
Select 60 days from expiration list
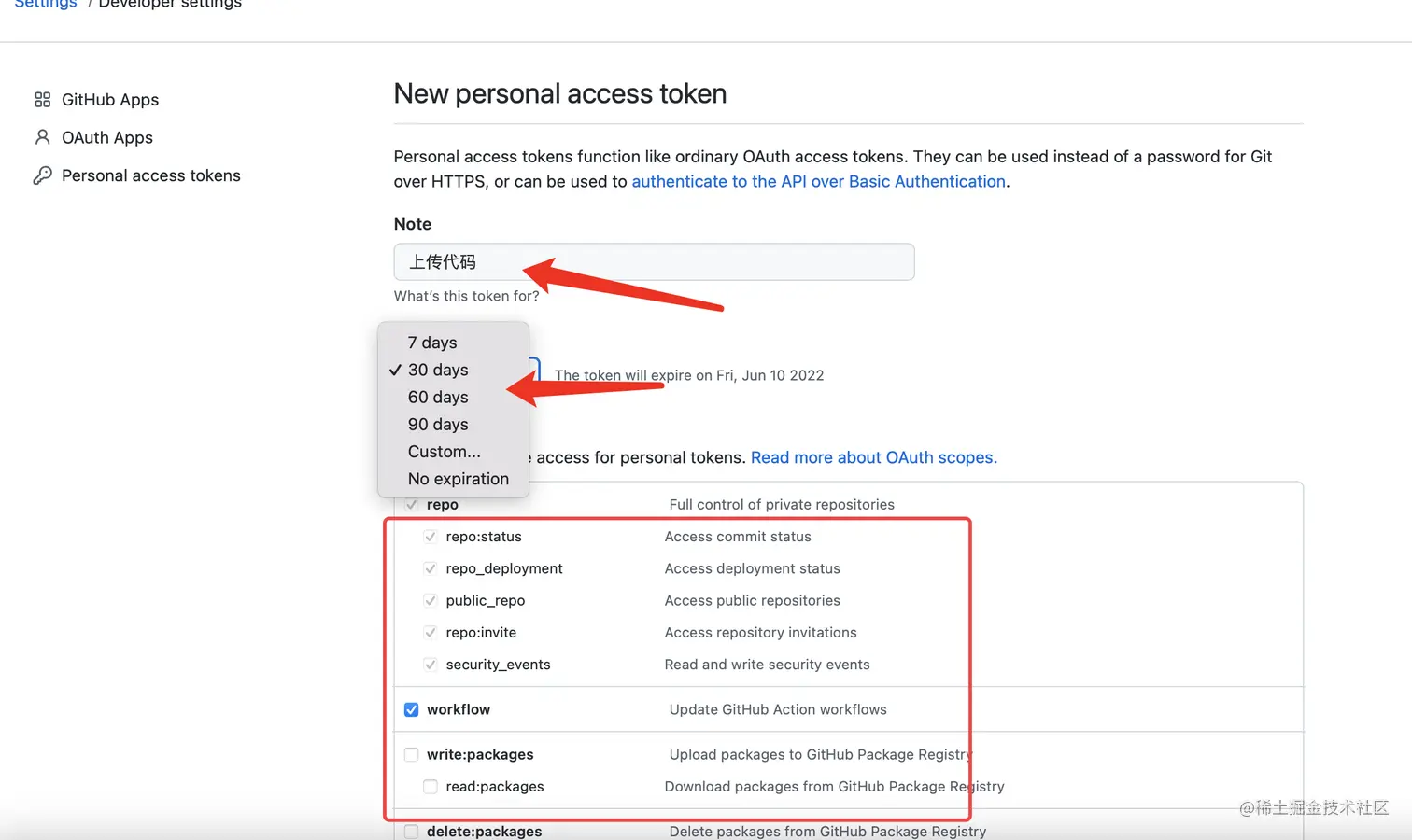click(x=438, y=397)
